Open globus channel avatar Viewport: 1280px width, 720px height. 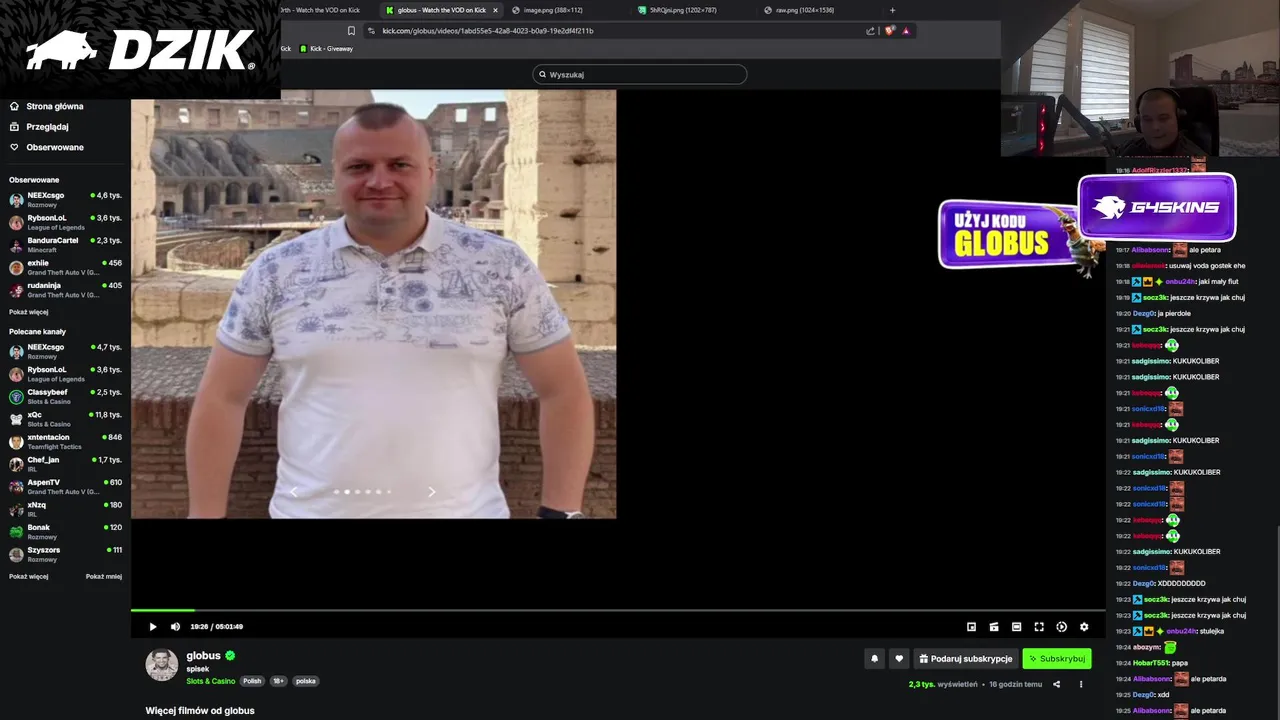[x=162, y=665]
